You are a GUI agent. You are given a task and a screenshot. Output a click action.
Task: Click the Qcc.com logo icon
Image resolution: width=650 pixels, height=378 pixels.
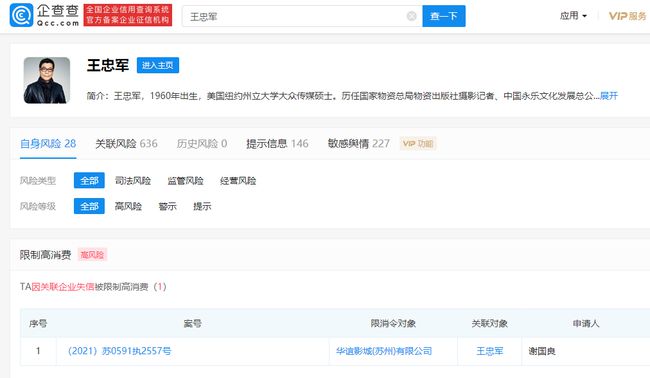point(21,15)
